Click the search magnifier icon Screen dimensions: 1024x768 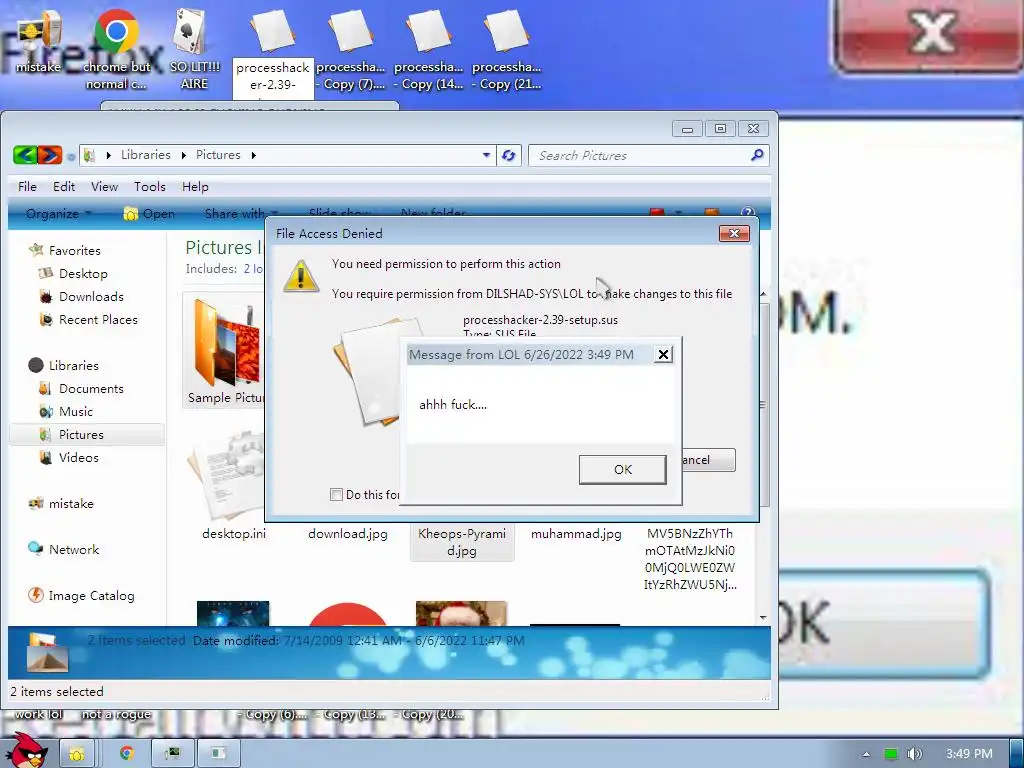coord(757,155)
